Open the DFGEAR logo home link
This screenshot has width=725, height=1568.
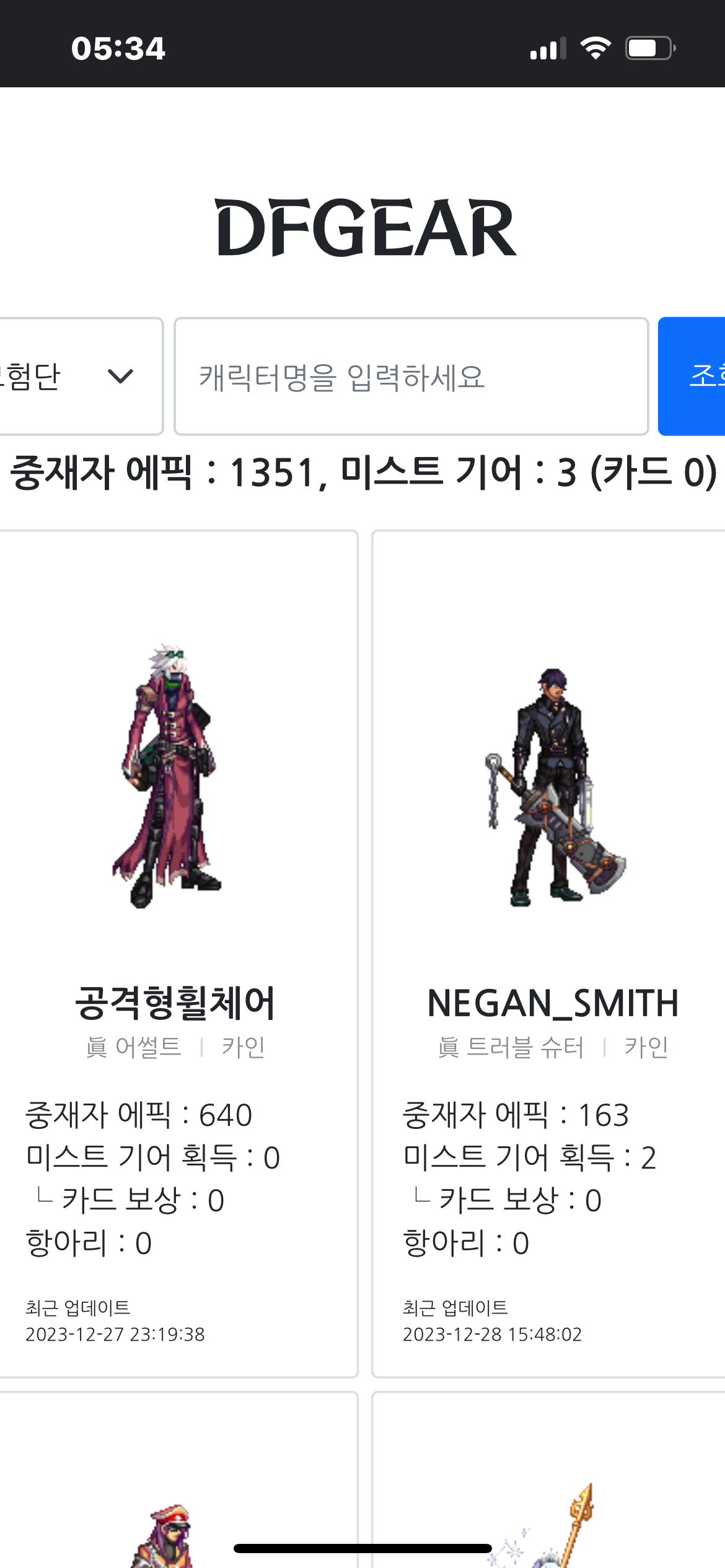(366, 228)
